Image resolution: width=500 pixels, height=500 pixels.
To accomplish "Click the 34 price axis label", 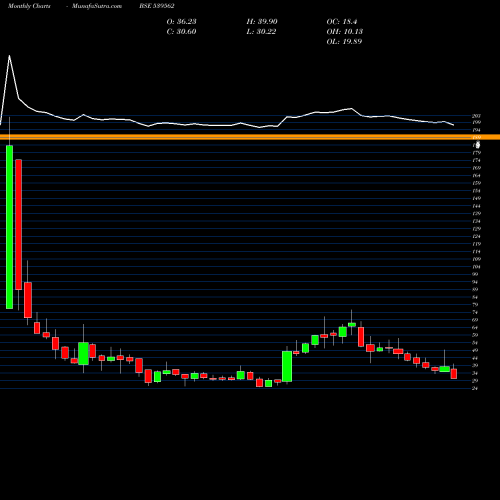I will [475, 373].
